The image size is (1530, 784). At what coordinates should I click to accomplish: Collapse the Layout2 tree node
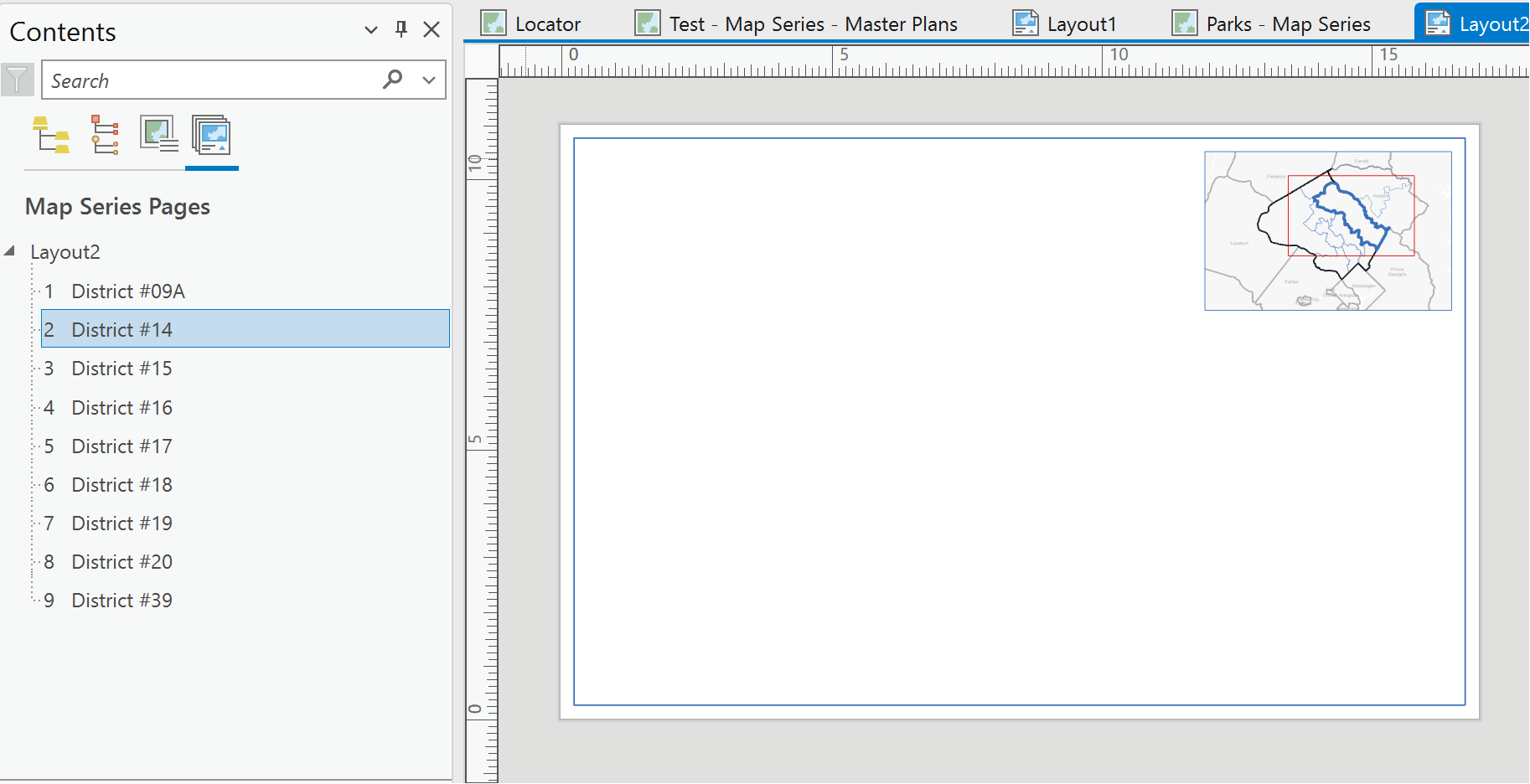point(10,250)
